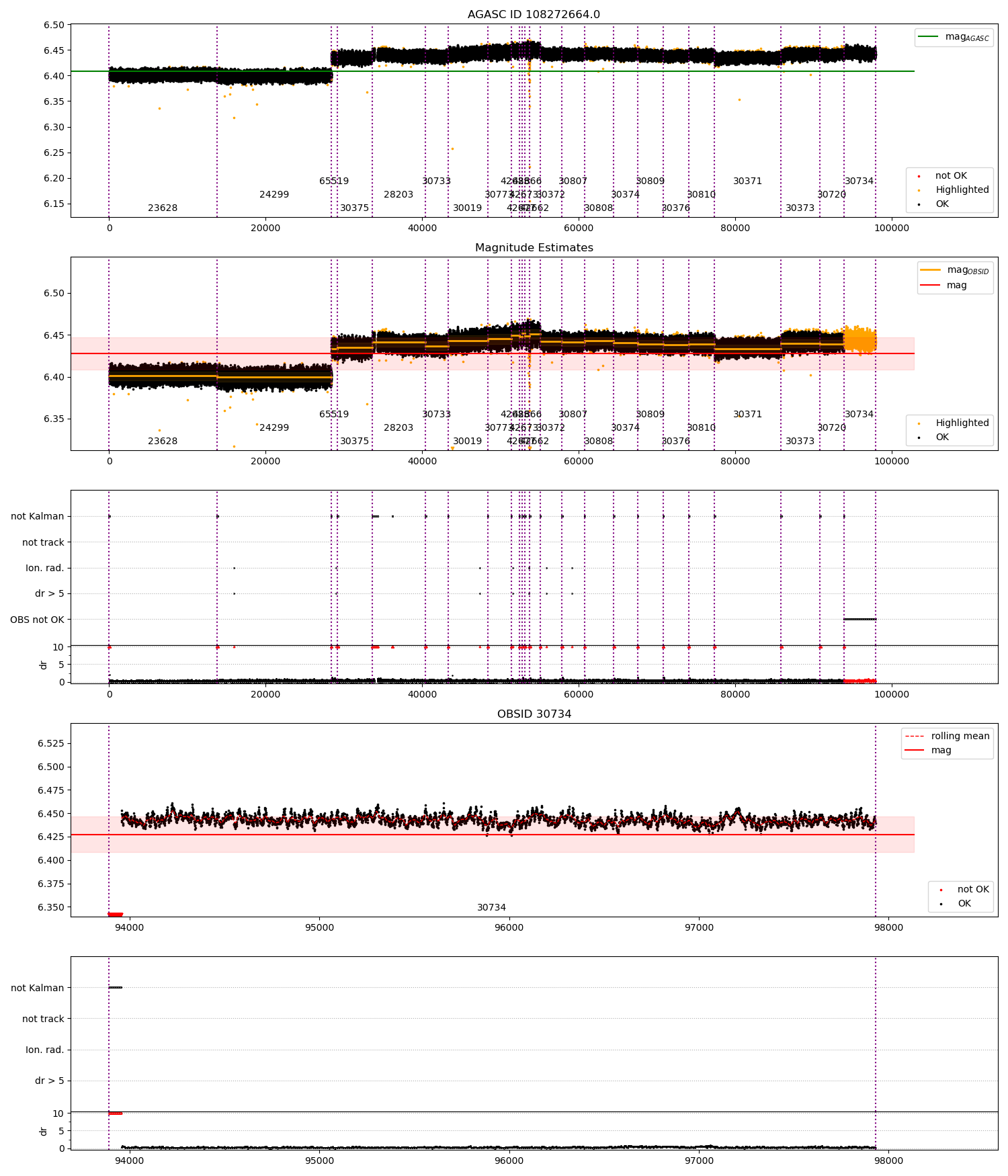Screen dimensions: 1008x1176
Task: Click obsid label 30374 in AGASC ID plot
Action: [x=625, y=194]
